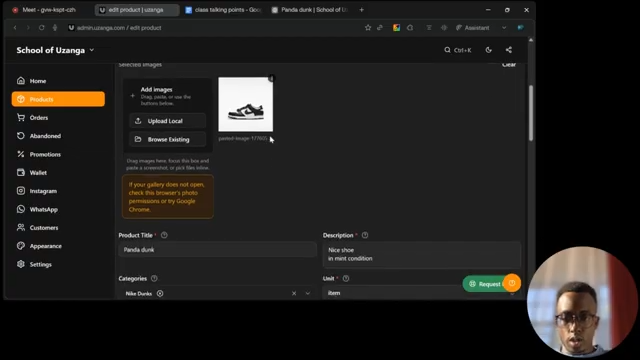
Task: Open the Ctrl+K search
Action: tap(458, 50)
